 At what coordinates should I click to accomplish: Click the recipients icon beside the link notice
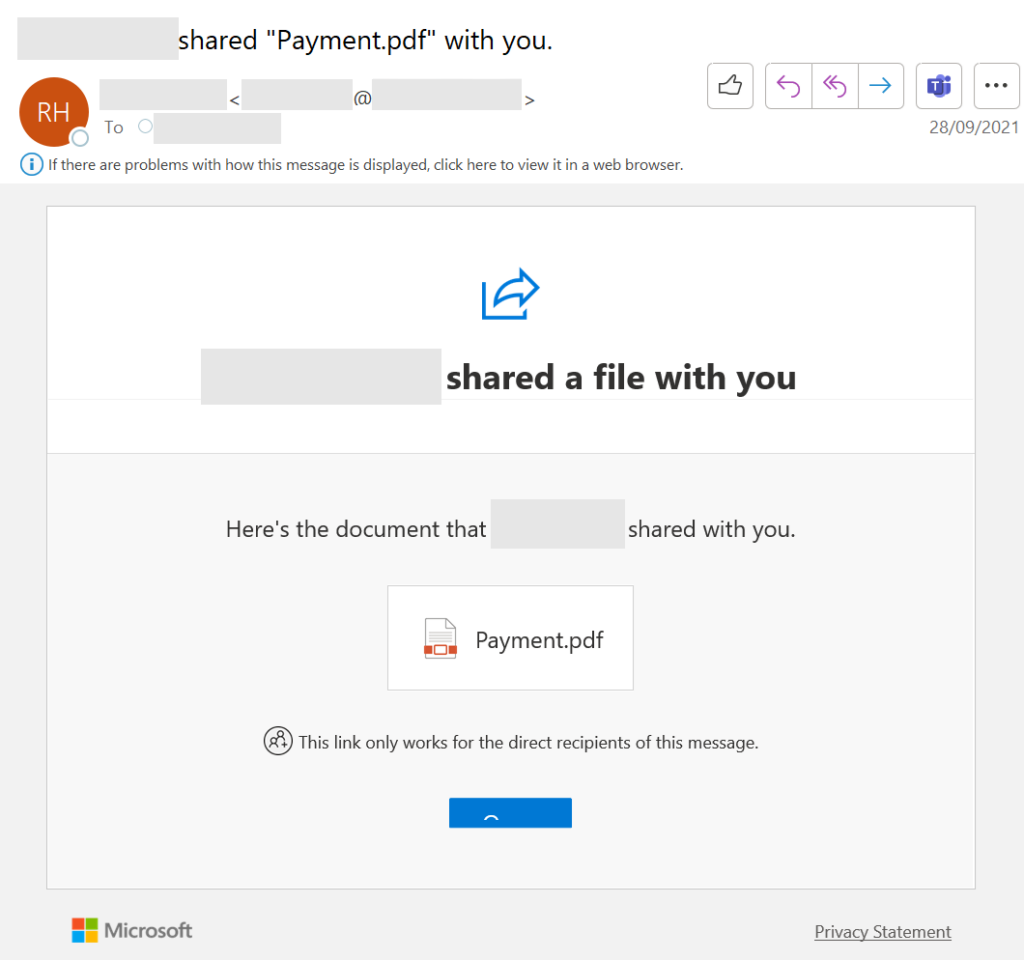click(278, 741)
